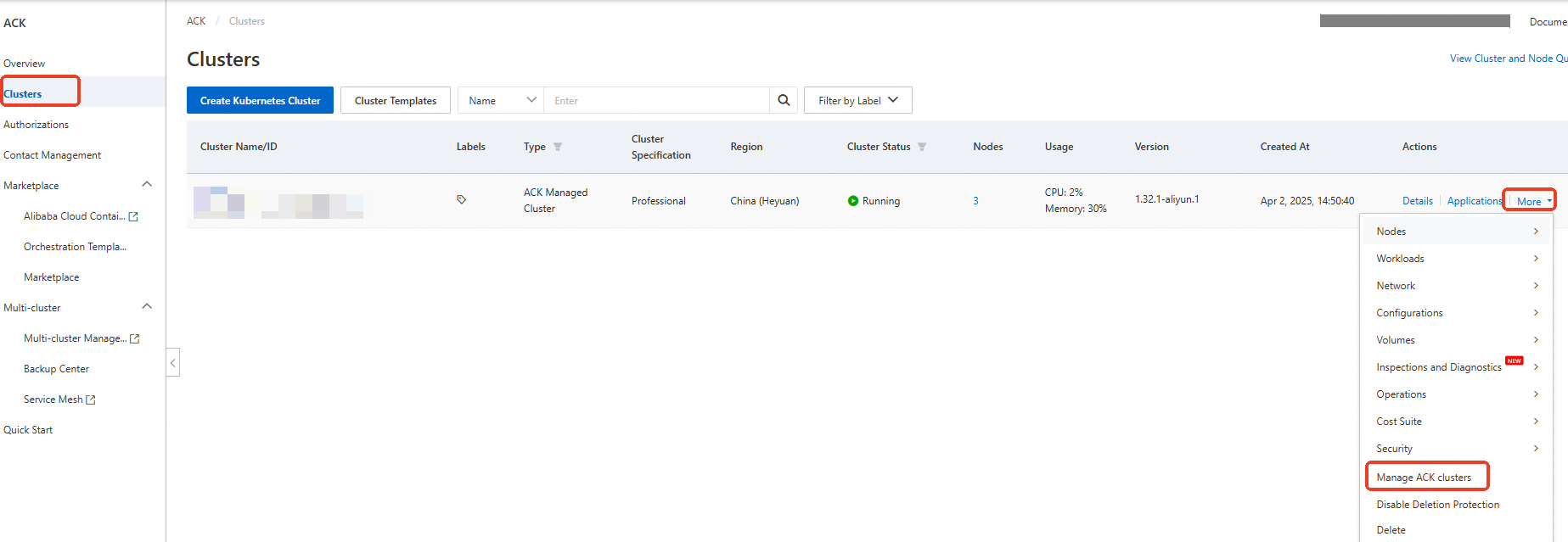Collapse the left sidebar with arrow handle

pyautogui.click(x=173, y=362)
